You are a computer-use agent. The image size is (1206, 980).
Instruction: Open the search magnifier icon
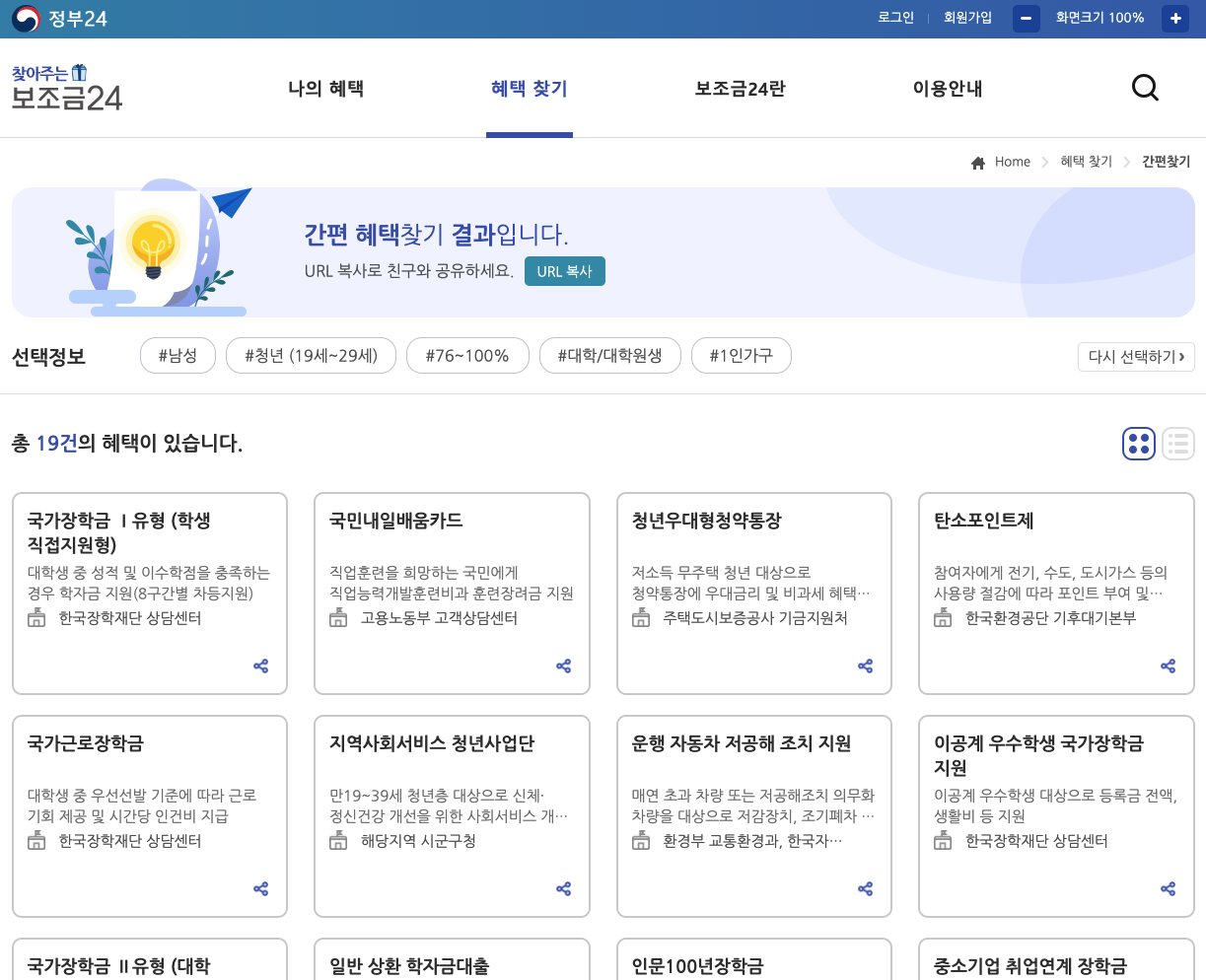[x=1145, y=88]
